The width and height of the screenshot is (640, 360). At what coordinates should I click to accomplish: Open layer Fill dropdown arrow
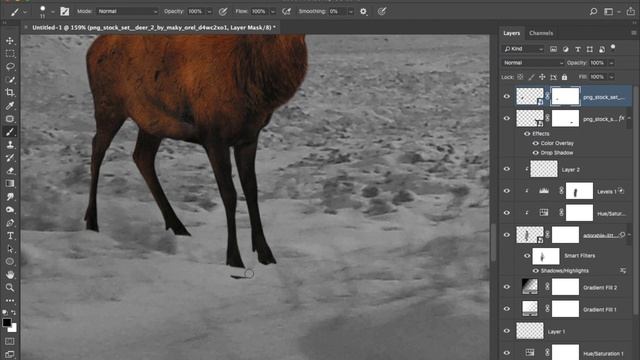point(611,77)
